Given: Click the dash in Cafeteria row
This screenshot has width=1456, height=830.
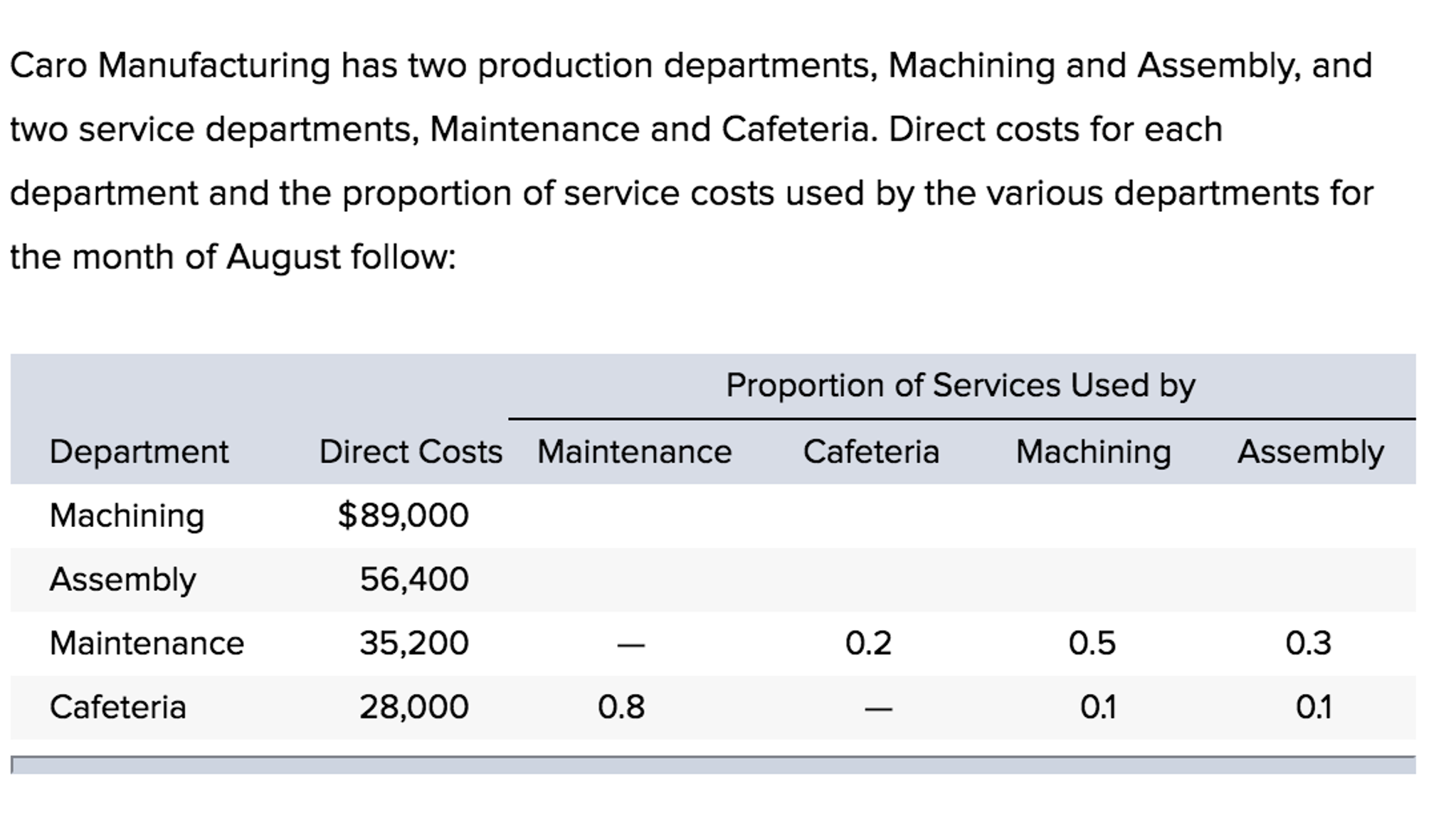Looking at the screenshot, I should click(878, 709).
